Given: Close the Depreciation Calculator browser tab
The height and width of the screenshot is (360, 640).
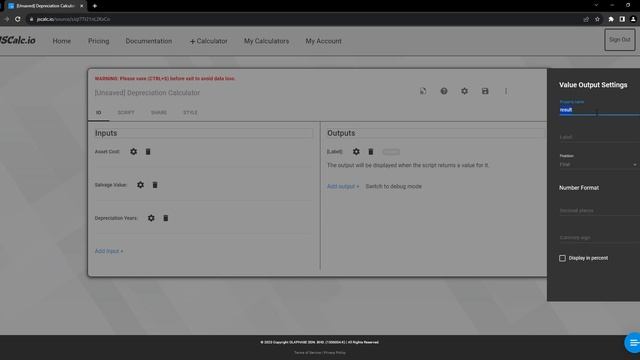Looking at the screenshot, I should coord(82,6).
